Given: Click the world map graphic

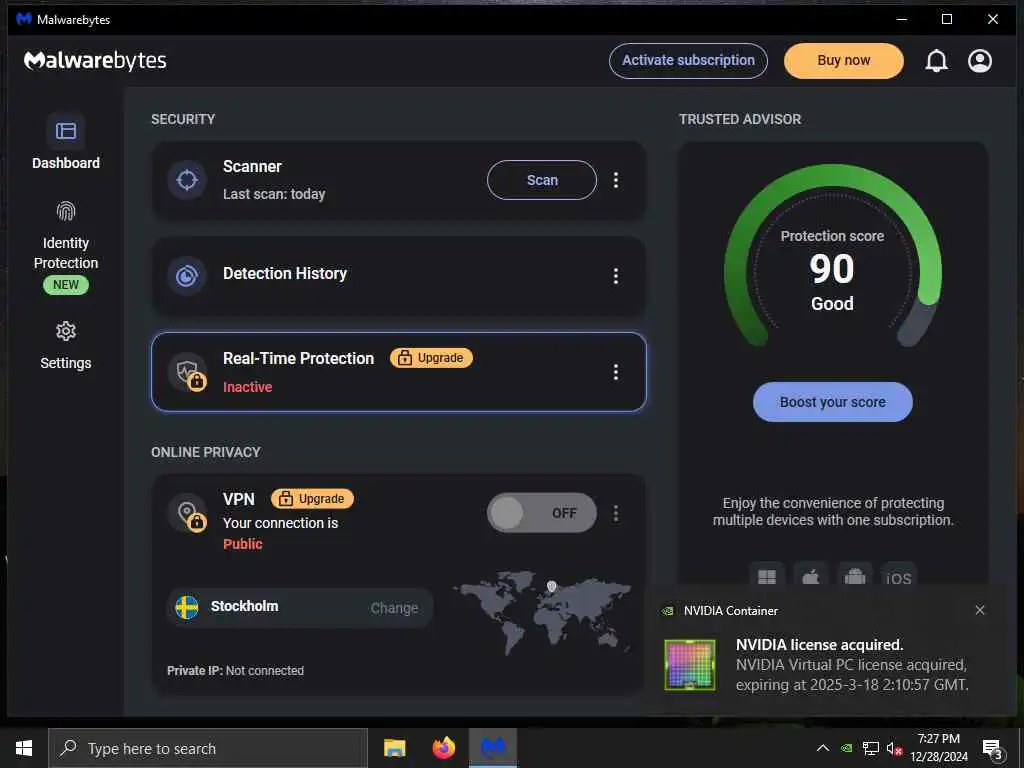Looking at the screenshot, I should point(542,613).
